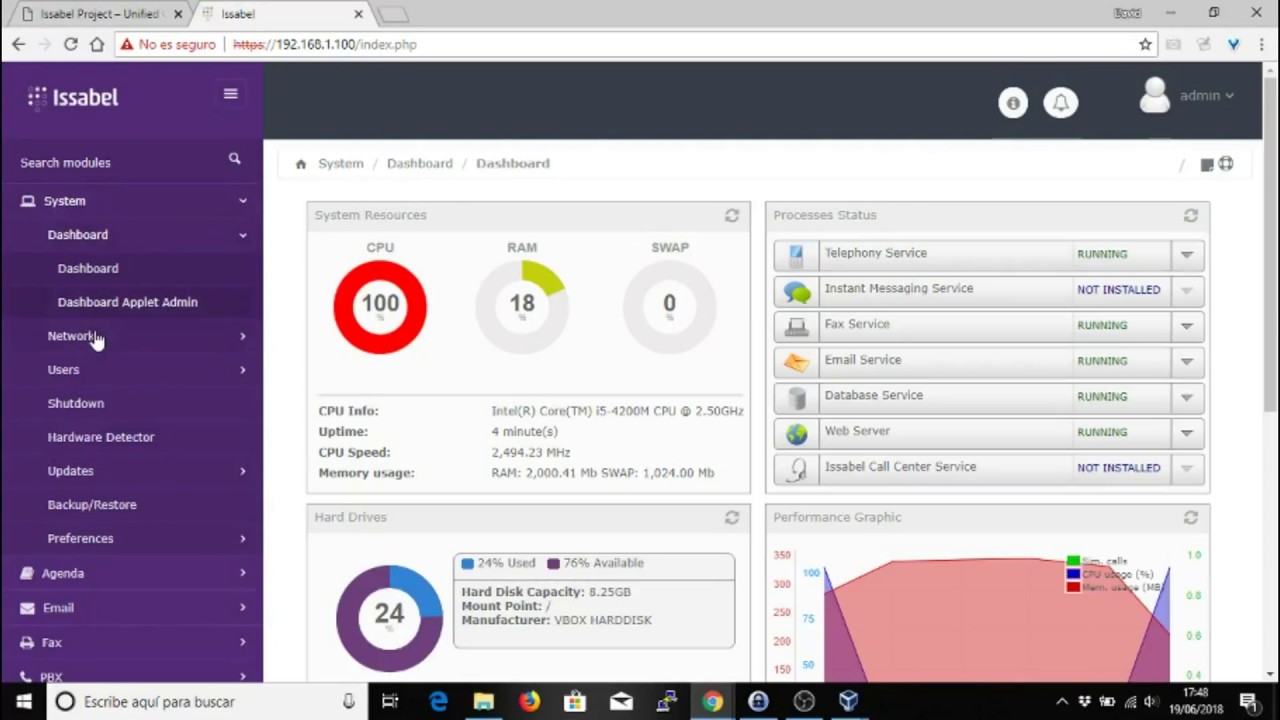Click the Database Service icon
Viewport: 1280px width, 720px height.
click(x=797, y=398)
